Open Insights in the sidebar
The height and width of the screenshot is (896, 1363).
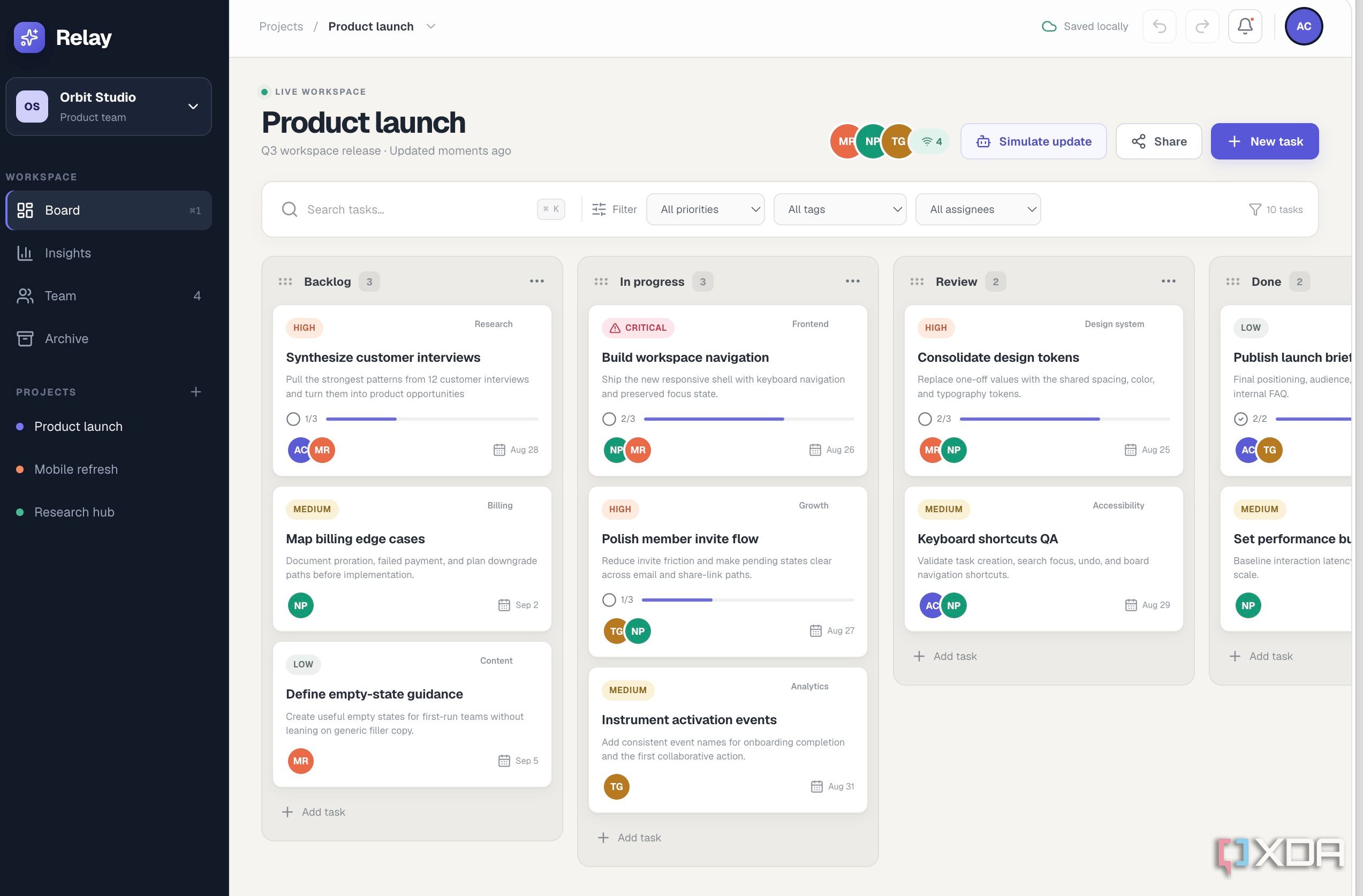click(x=109, y=253)
